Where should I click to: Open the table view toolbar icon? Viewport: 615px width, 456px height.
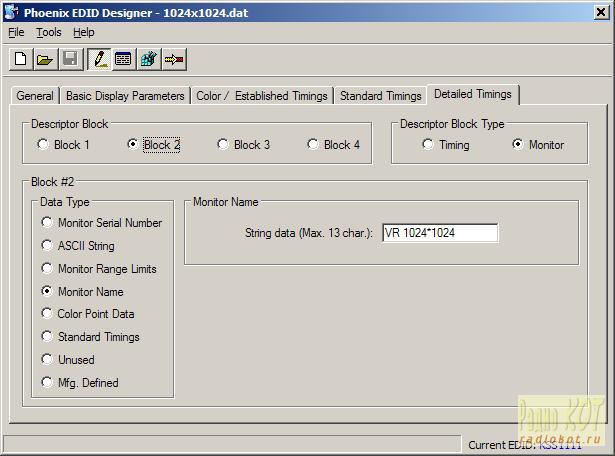coord(123,59)
